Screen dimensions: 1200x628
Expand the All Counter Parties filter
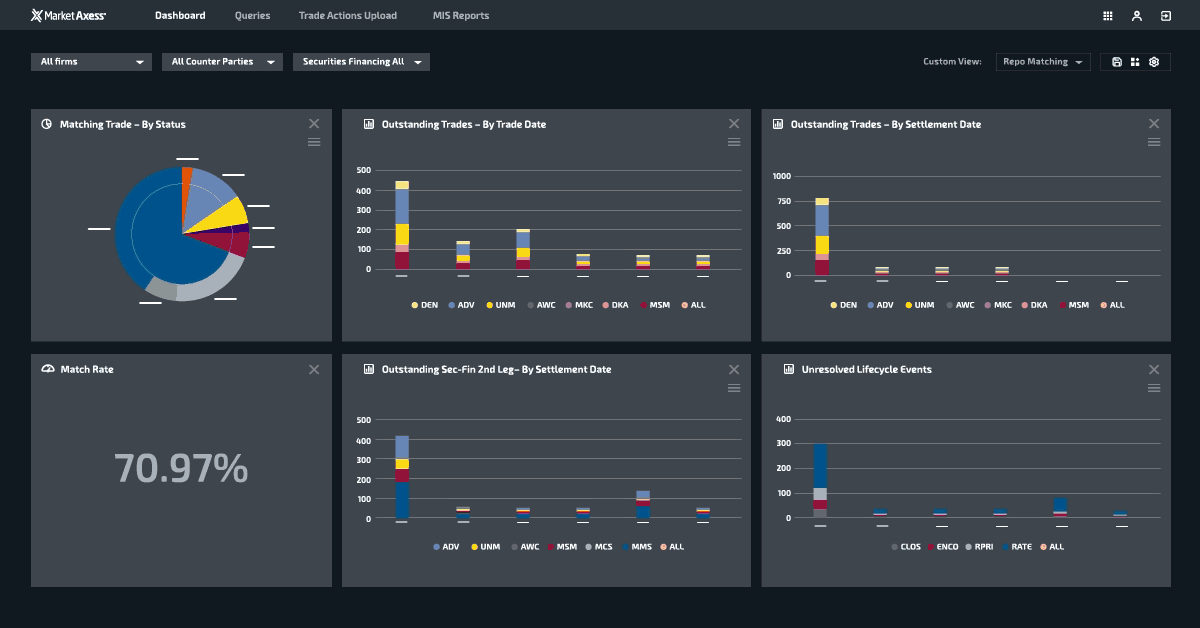222,61
